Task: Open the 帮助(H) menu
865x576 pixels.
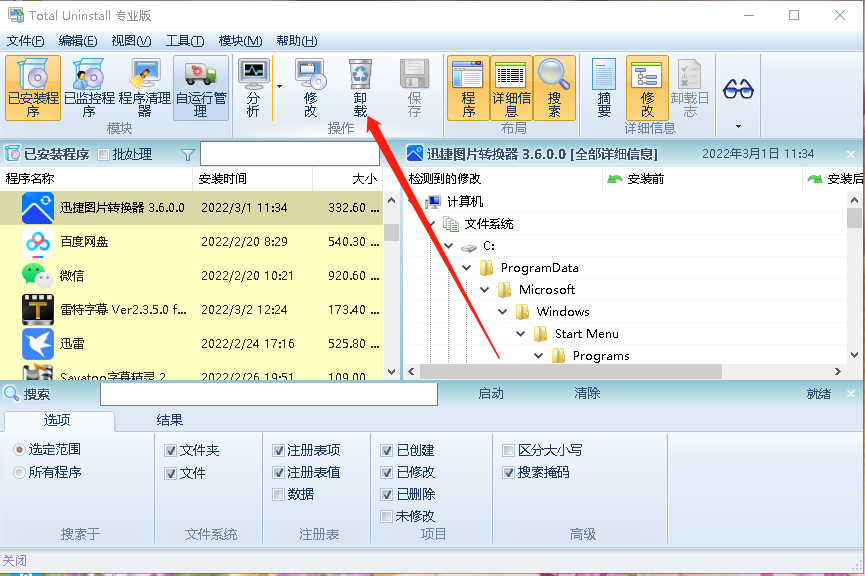Action: click(297, 41)
